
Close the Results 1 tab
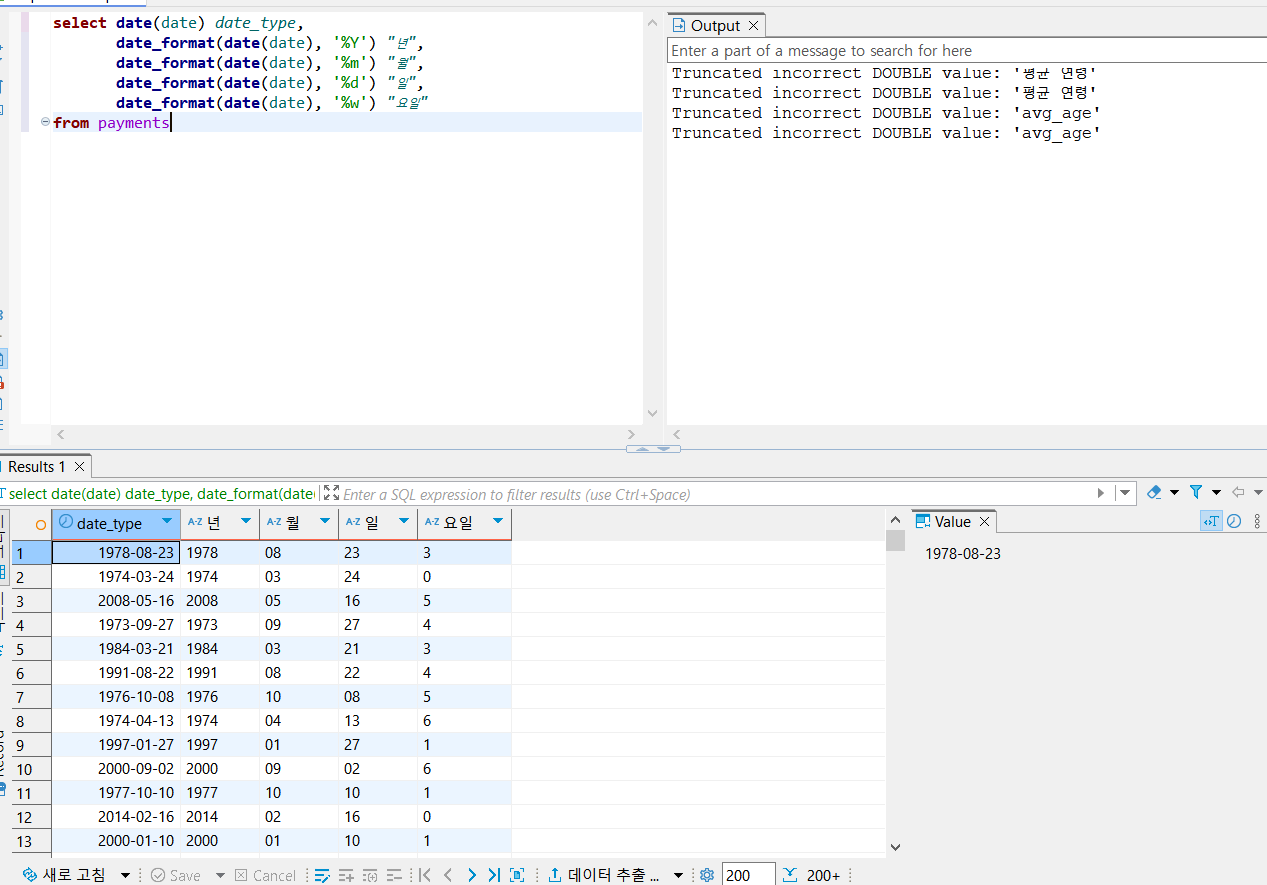[80, 467]
